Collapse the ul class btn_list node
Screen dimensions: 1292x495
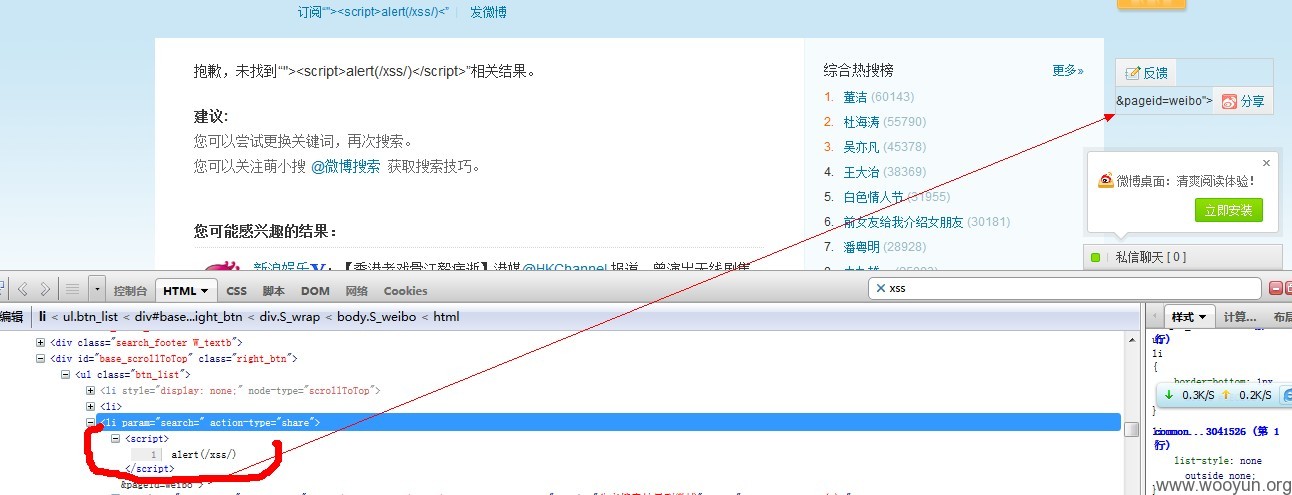pos(66,374)
